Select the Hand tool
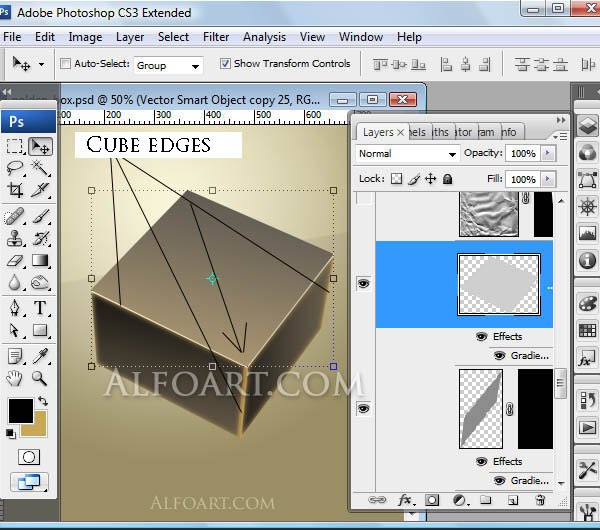Image resolution: width=600 pixels, height=530 pixels. pyautogui.click(x=15, y=378)
